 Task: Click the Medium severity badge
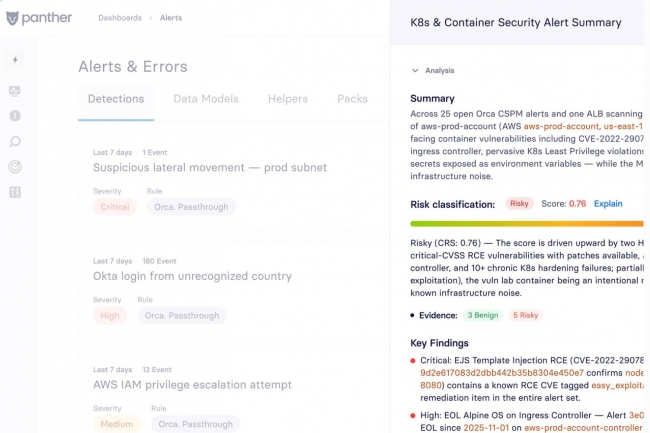click(x=117, y=424)
